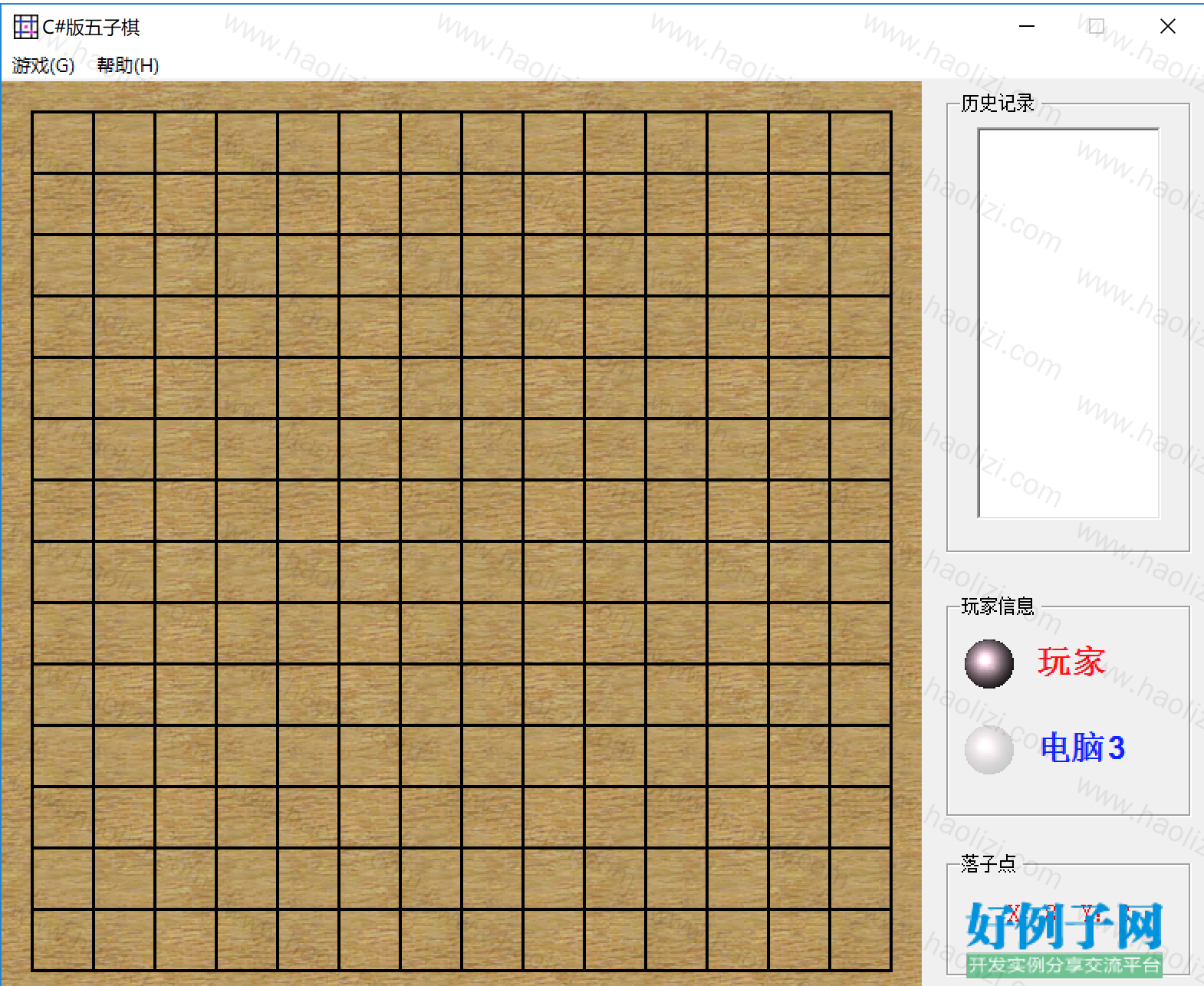This screenshot has height=986, width=1204.
Task: Click the black stone icon beside 玩家
Action: (989, 663)
